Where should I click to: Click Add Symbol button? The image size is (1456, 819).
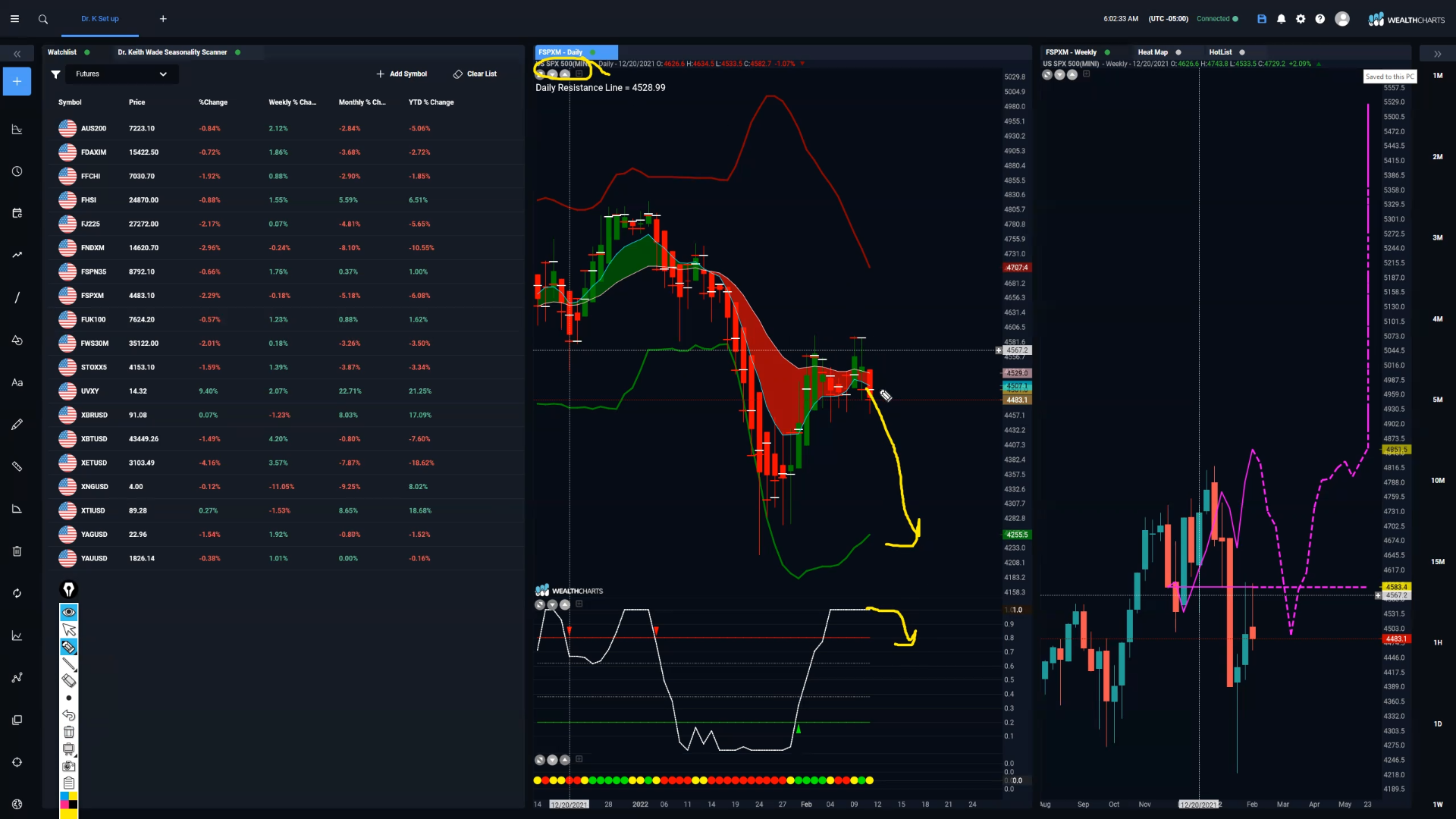click(402, 74)
